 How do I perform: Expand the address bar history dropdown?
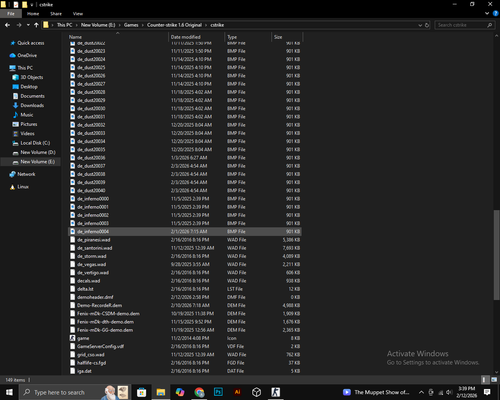tap(420, 25)
